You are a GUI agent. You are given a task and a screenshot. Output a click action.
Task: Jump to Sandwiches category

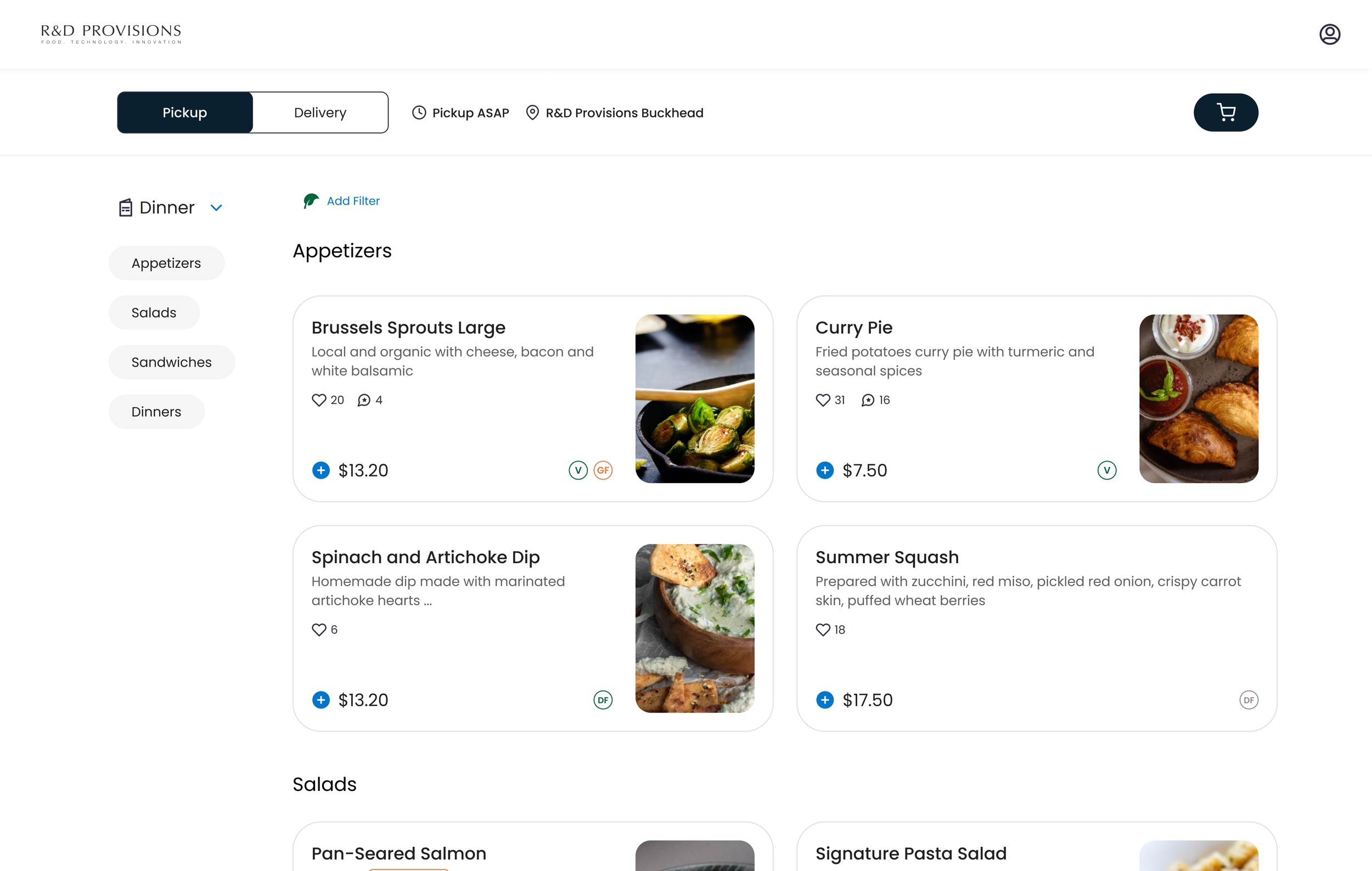pyautogui.click(x=171, y=362)
